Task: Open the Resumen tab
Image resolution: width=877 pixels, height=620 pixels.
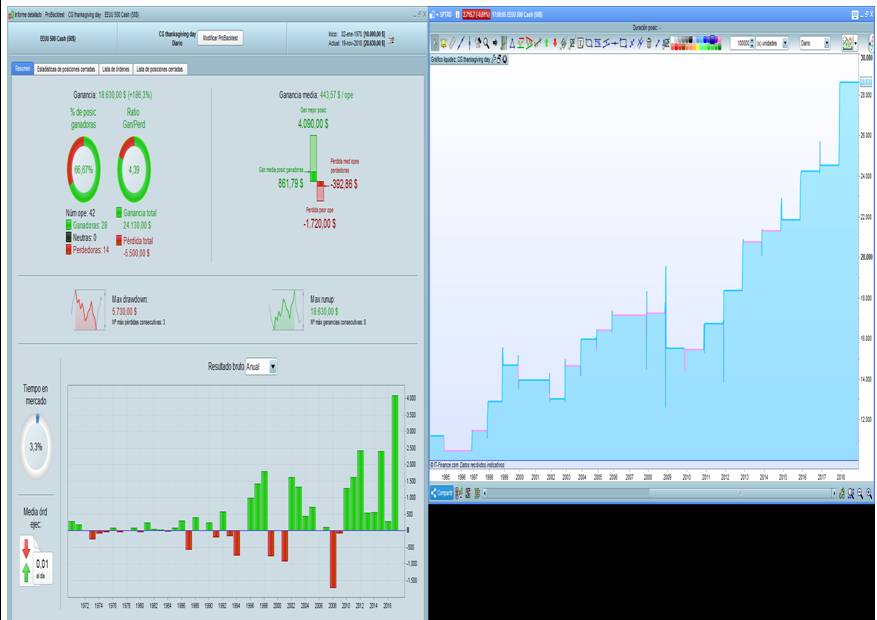Action: pyautogui.click(x=22, y=69)
